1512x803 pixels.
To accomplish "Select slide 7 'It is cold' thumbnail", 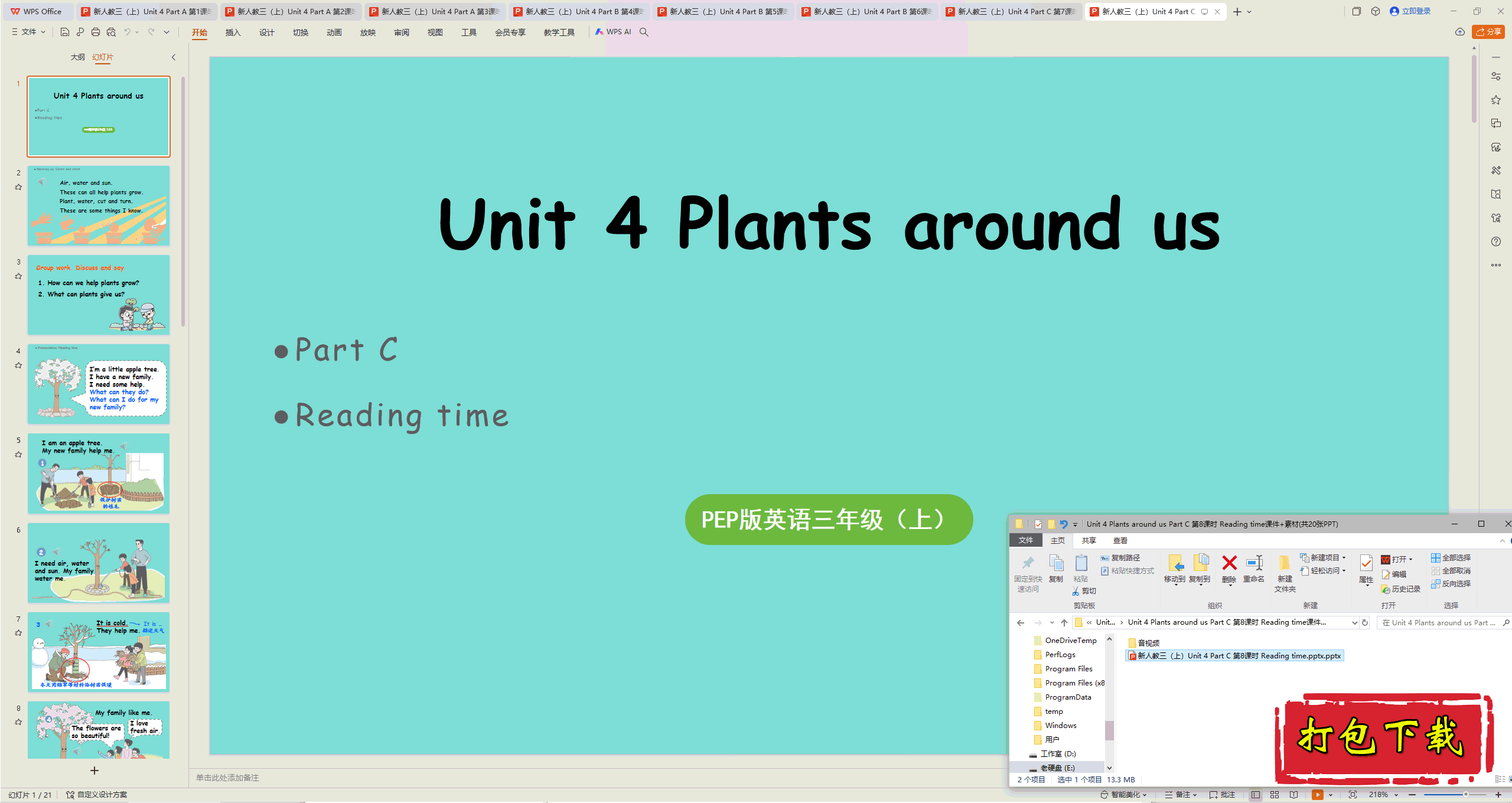I will tap(99, 652).
